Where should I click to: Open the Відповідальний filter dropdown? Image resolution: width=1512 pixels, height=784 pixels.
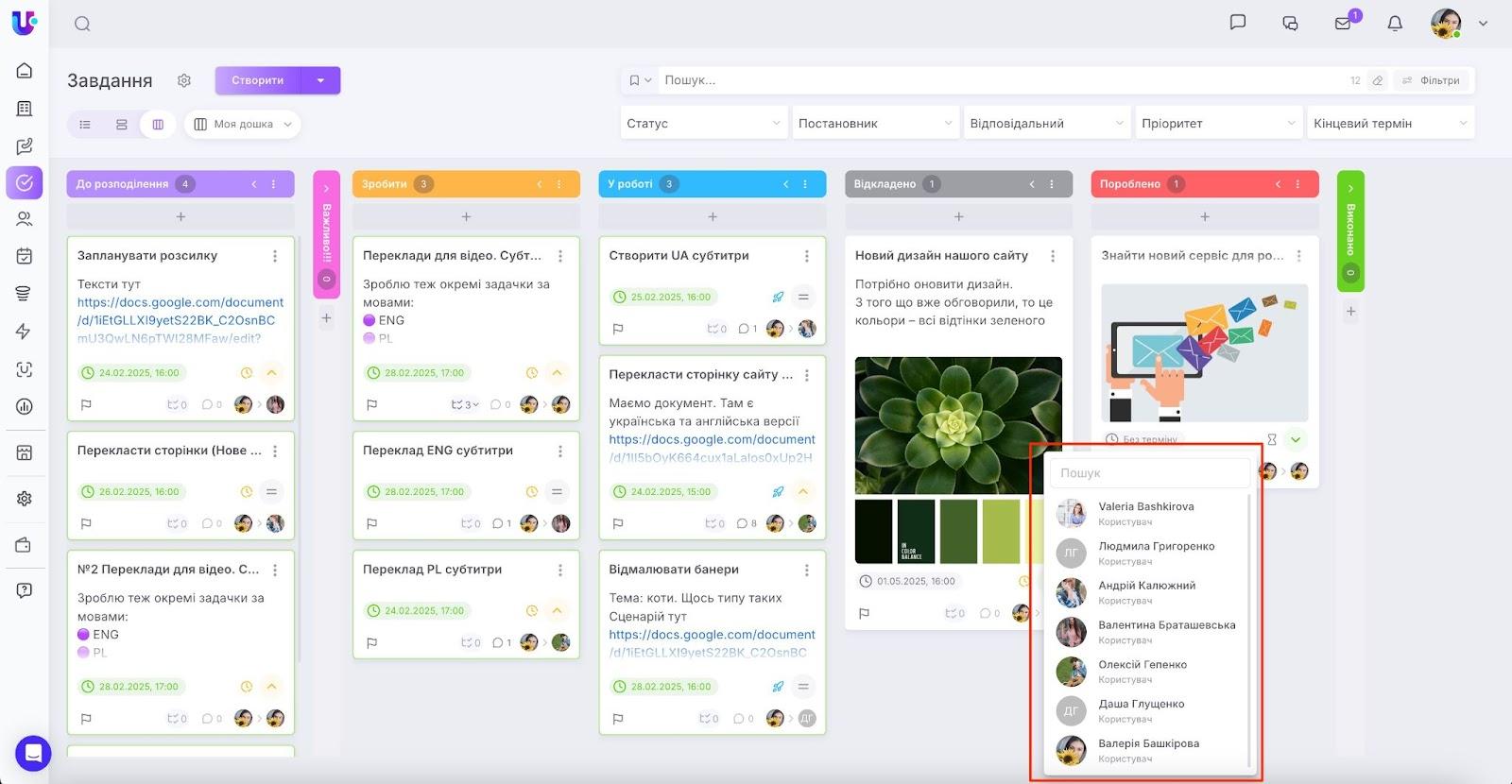coord(1047,123)
